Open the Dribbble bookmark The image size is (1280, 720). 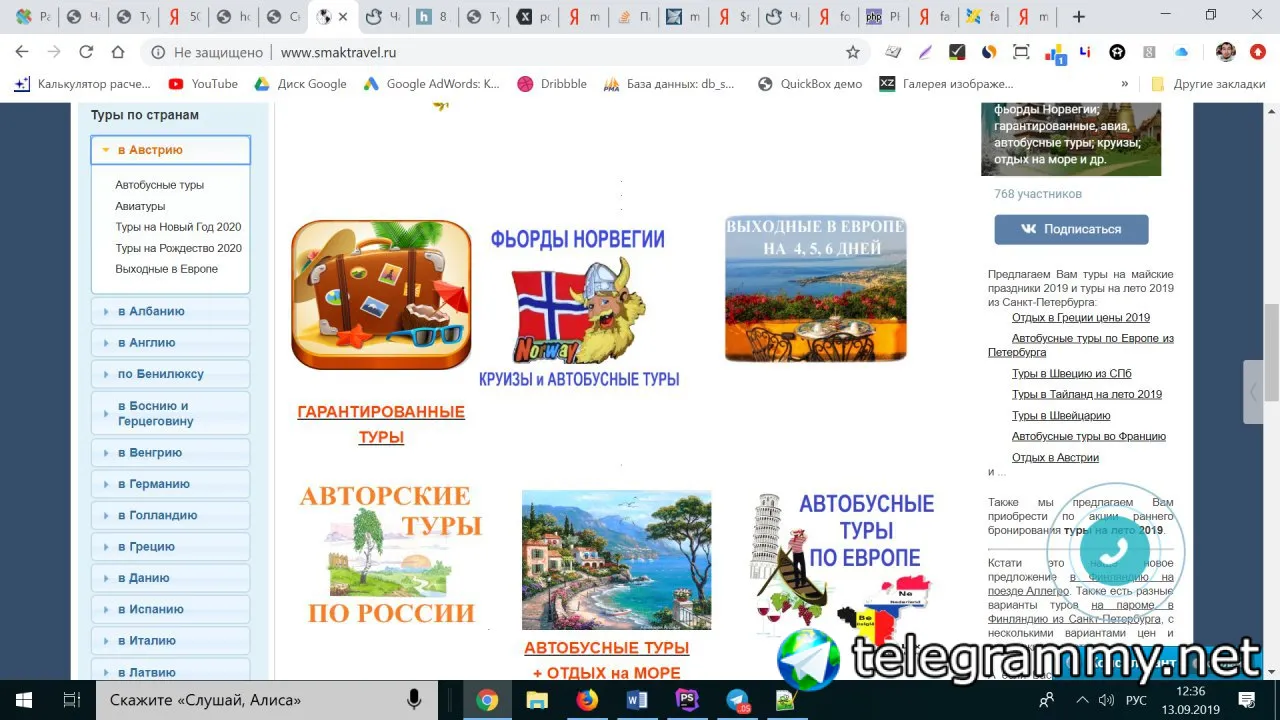tap(552, 84)
